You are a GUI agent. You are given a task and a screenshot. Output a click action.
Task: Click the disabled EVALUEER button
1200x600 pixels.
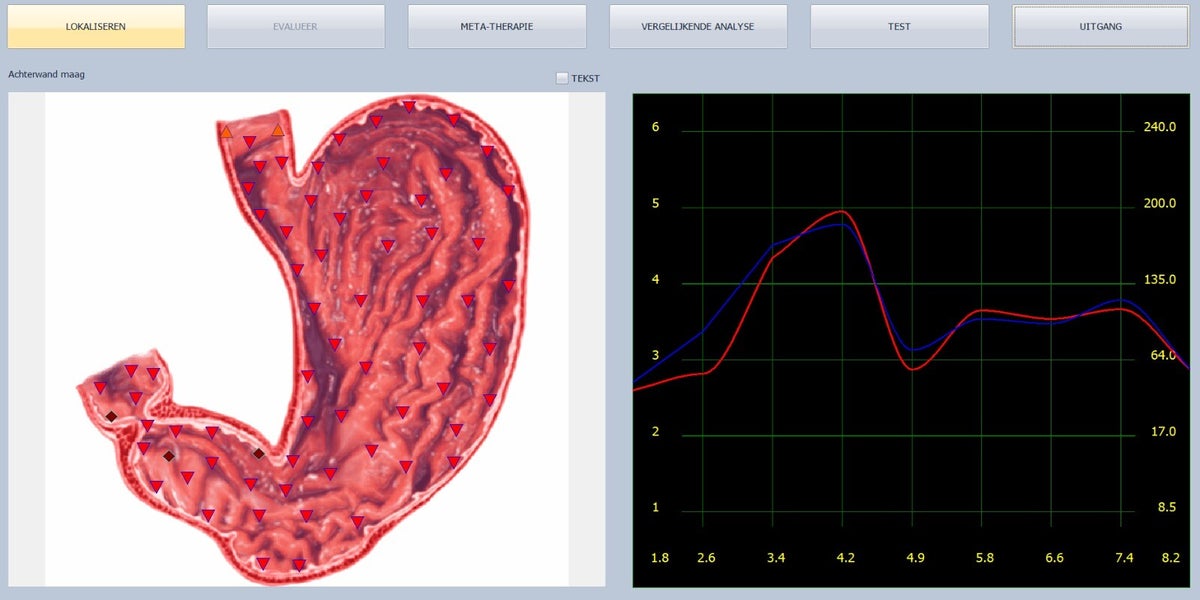coord(296,26)
